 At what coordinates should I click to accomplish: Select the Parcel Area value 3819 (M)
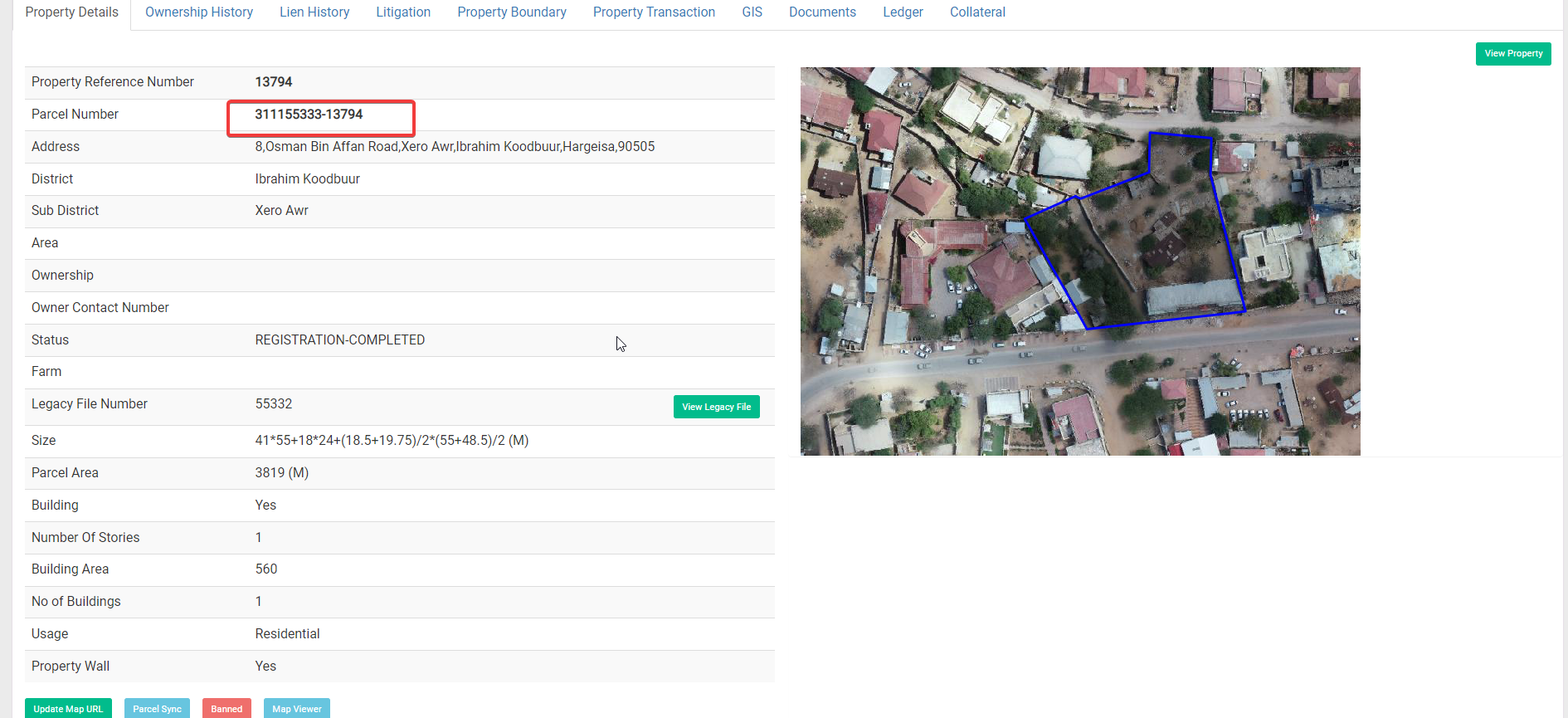282,473
